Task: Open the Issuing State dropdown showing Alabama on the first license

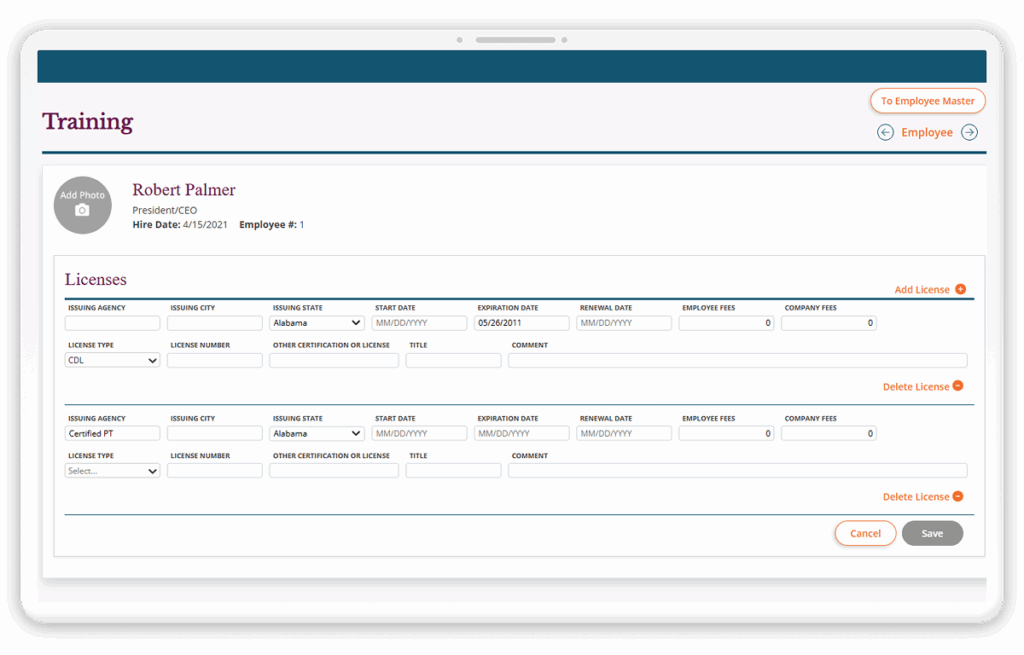Action: [316, 322]
